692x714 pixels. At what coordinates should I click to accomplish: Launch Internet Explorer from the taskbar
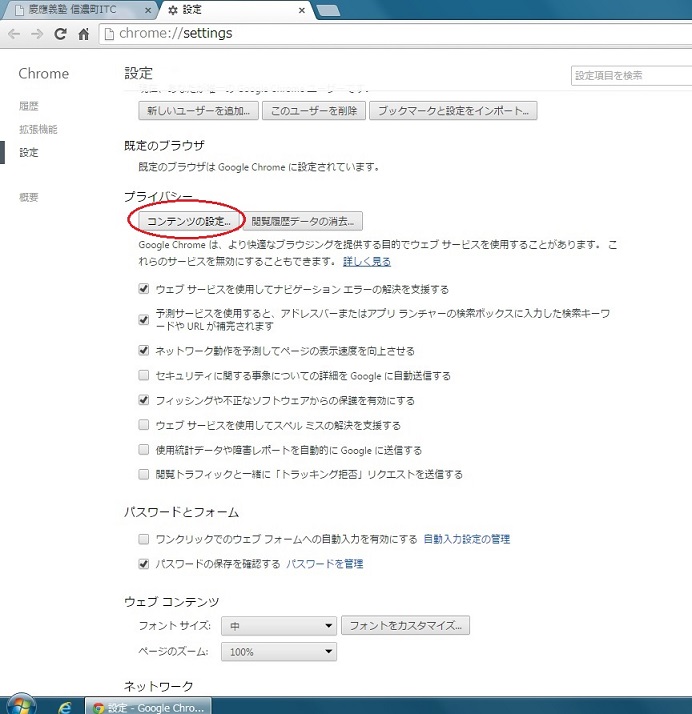pyautogui.click(x=66, y=706)
